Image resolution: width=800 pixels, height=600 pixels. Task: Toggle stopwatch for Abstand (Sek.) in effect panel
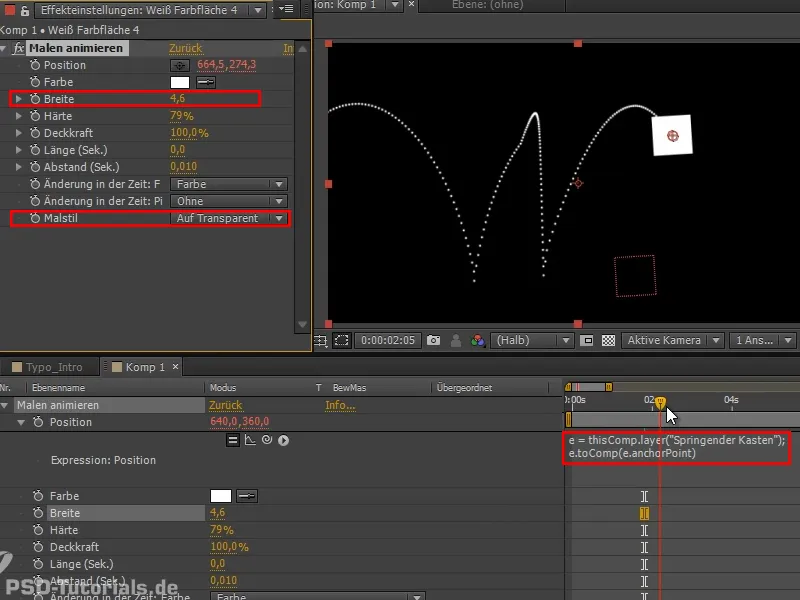point(35,167)
